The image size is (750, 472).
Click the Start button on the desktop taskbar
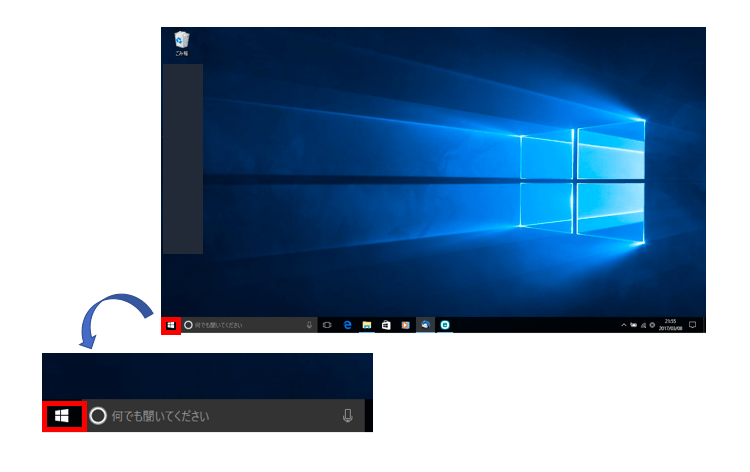coord(171,326)
